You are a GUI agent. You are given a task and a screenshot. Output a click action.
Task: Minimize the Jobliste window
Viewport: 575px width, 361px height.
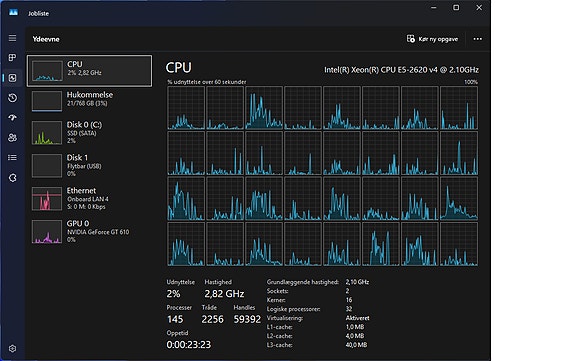click(433, 7)
